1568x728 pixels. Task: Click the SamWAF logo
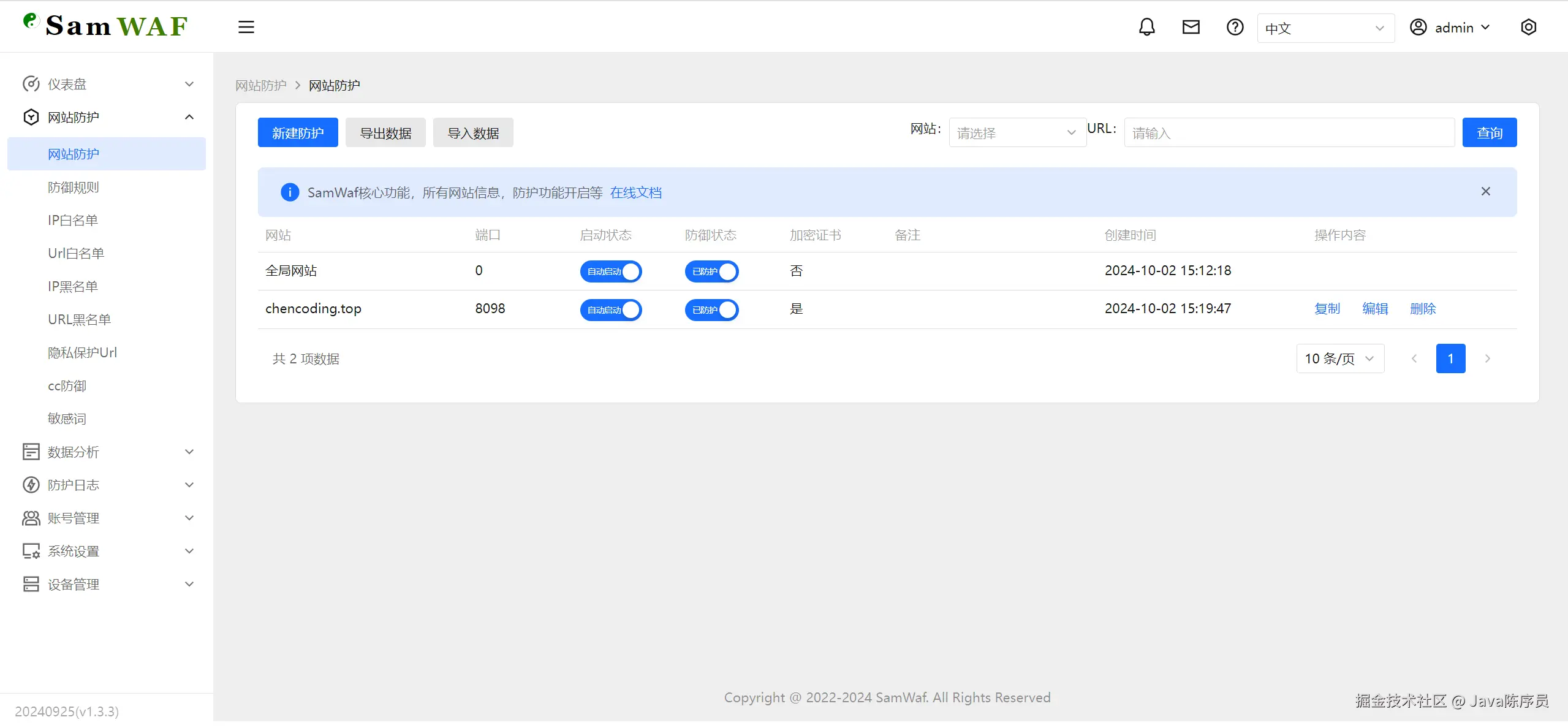pos(105,26)
